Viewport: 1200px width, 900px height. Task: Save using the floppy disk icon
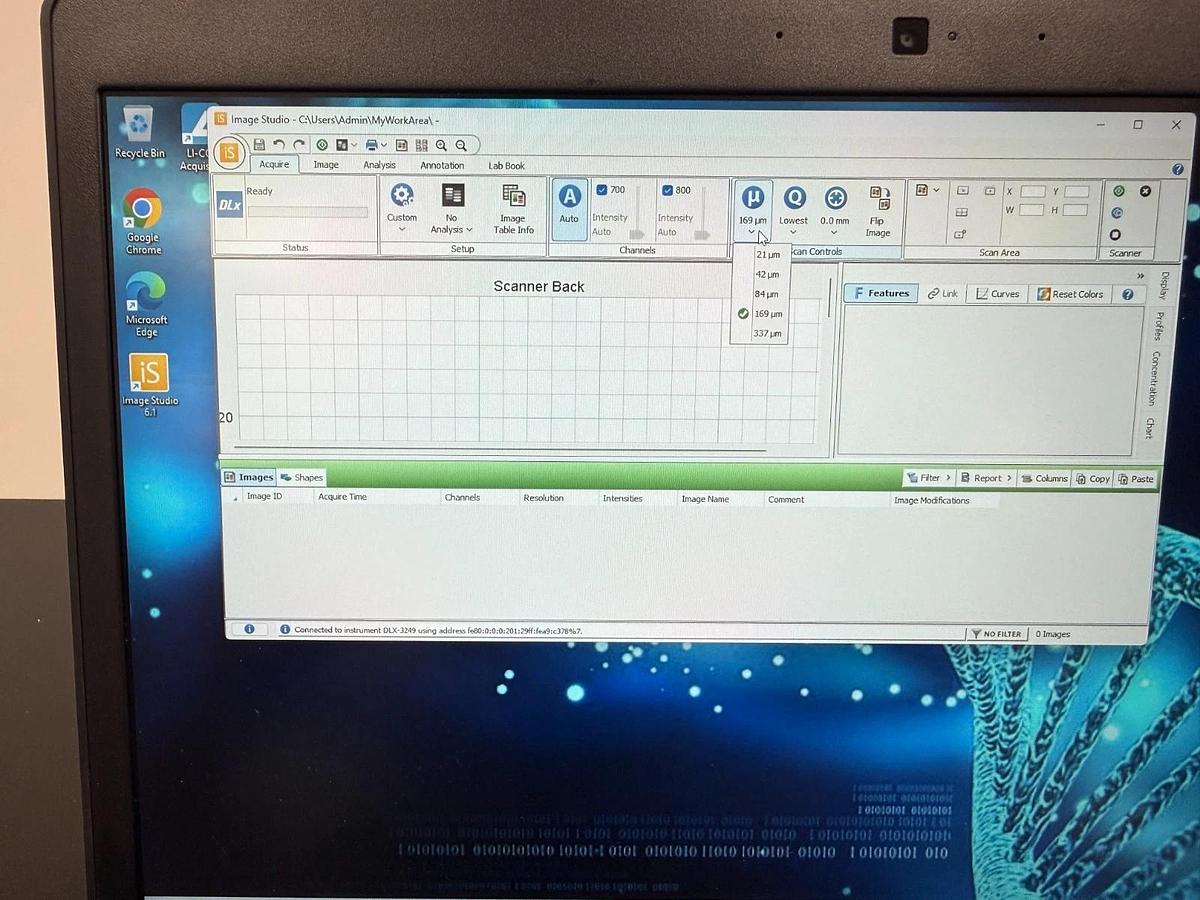(260, 145)
